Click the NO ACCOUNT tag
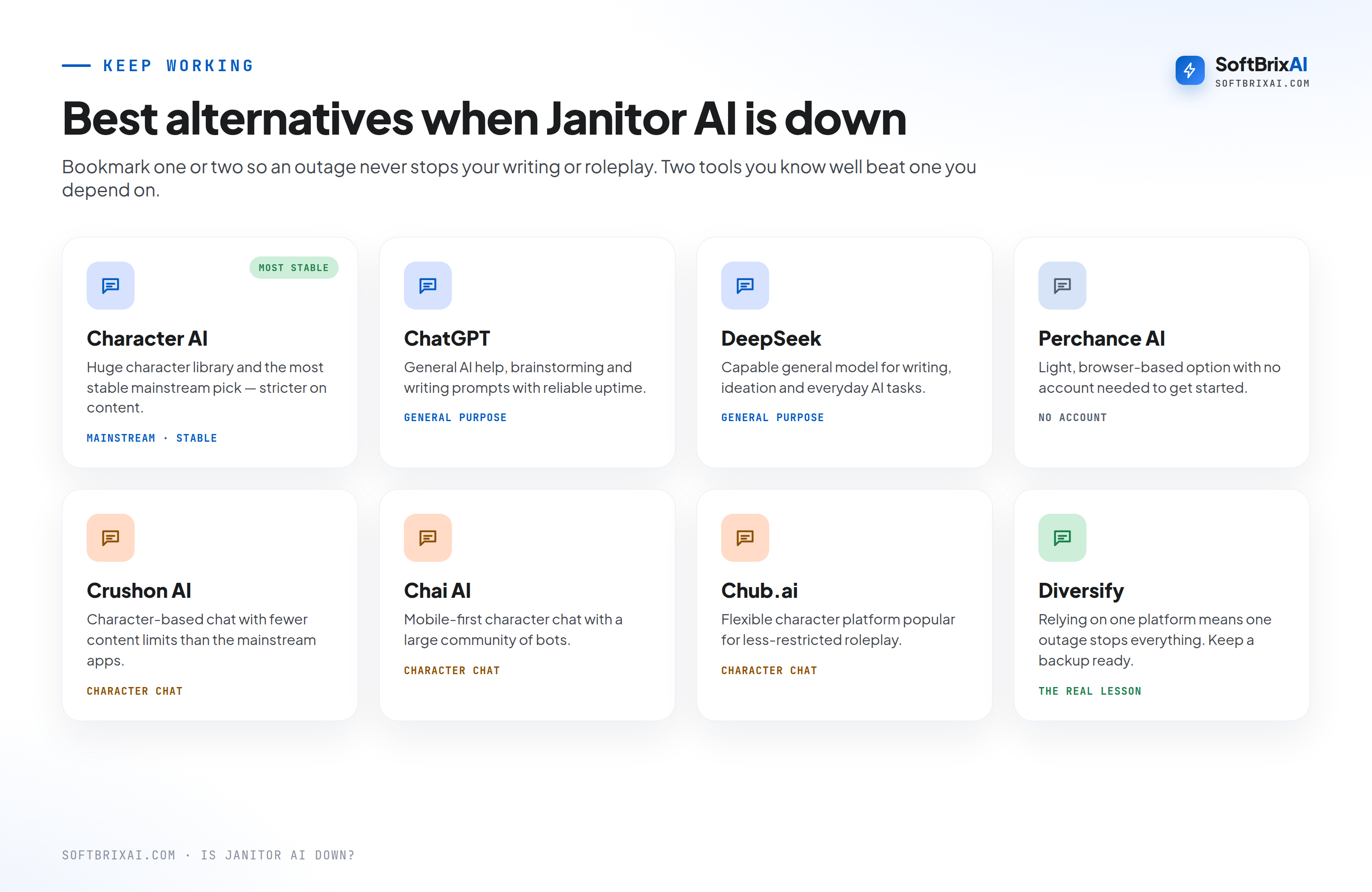 1073,417
